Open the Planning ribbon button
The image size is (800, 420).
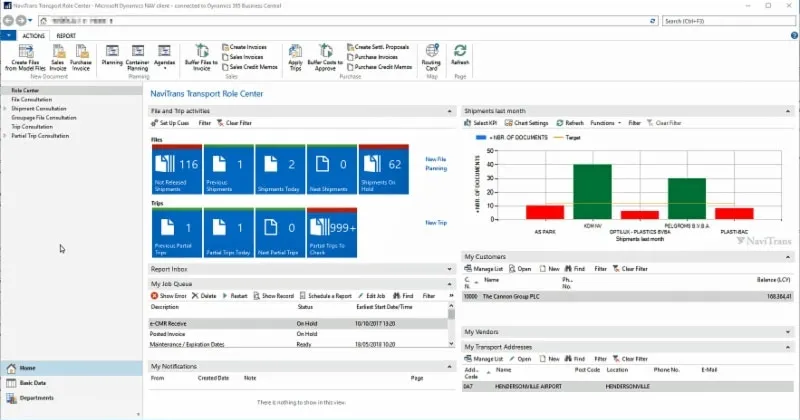point(112,55)
